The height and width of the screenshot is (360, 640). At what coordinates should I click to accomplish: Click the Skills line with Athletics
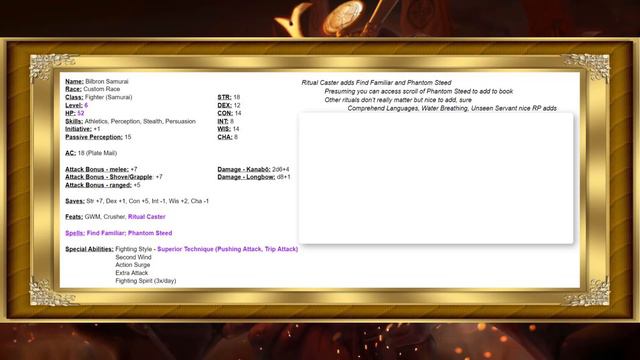tap(131, 121)
